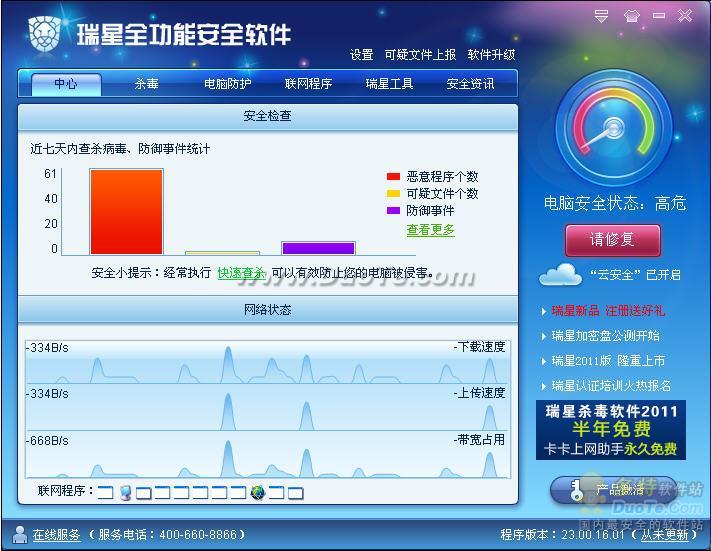The height and width of the screenshot is (551, 711).
Task: Minimize the Rising security window
Action: point(659,16)
